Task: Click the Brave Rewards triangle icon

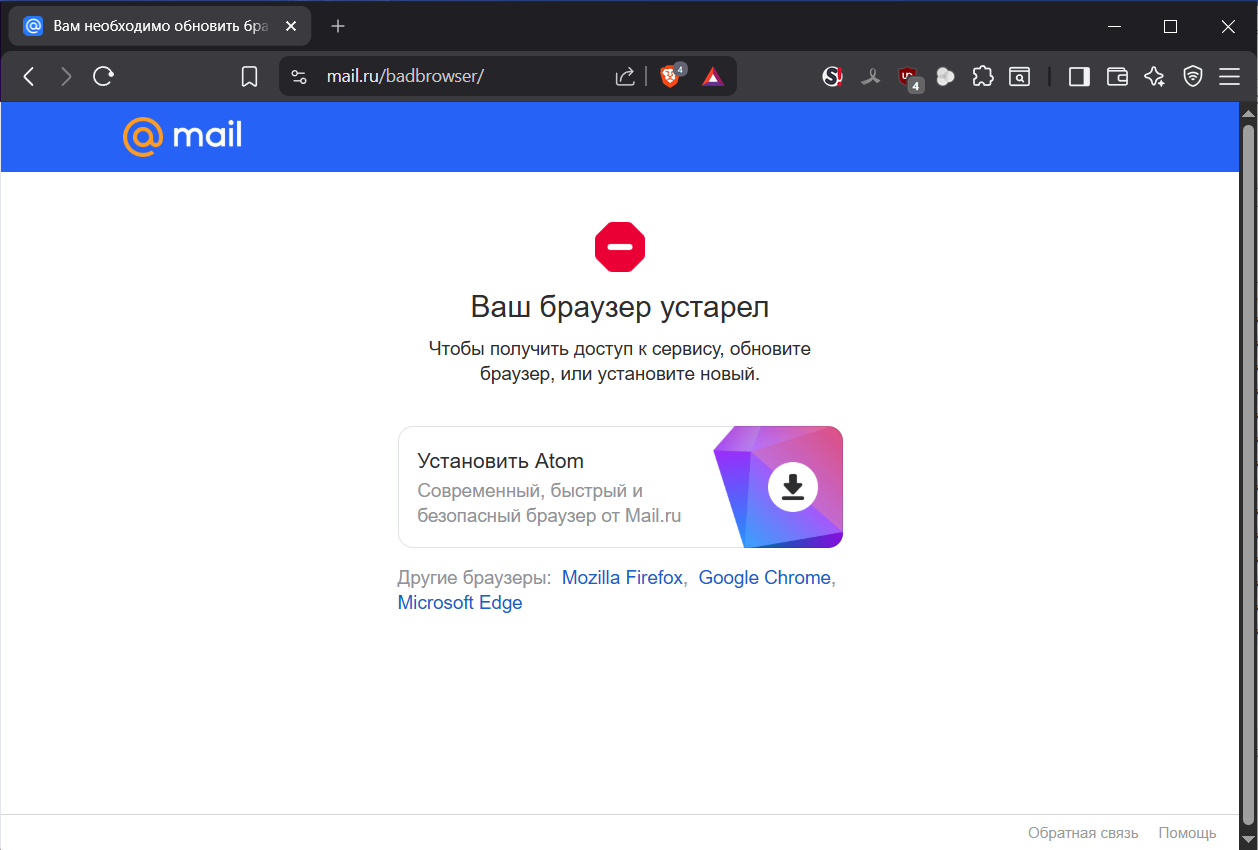Action: point(712,77)
